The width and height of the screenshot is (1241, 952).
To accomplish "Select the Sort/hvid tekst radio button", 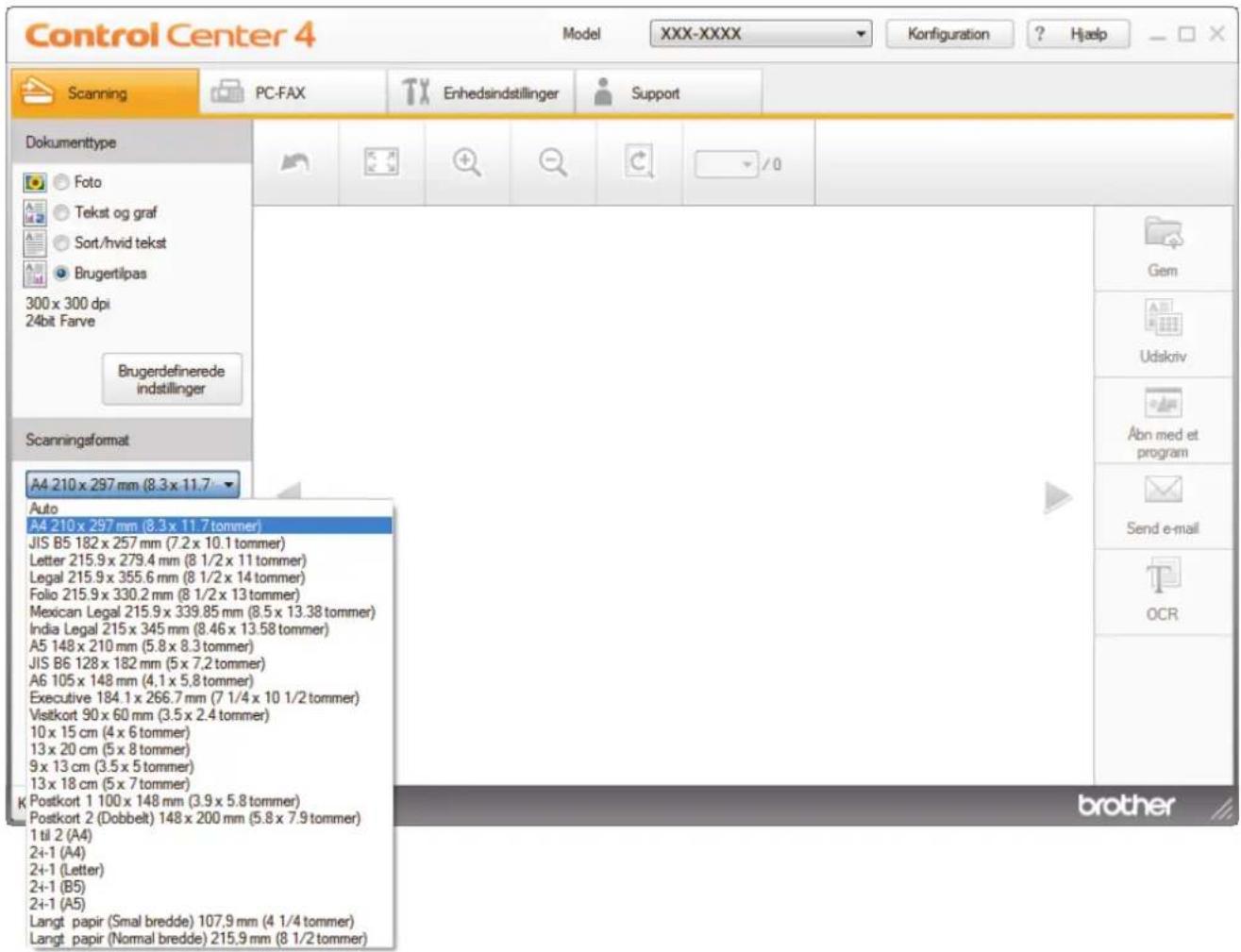I will (x=61, y=243).
